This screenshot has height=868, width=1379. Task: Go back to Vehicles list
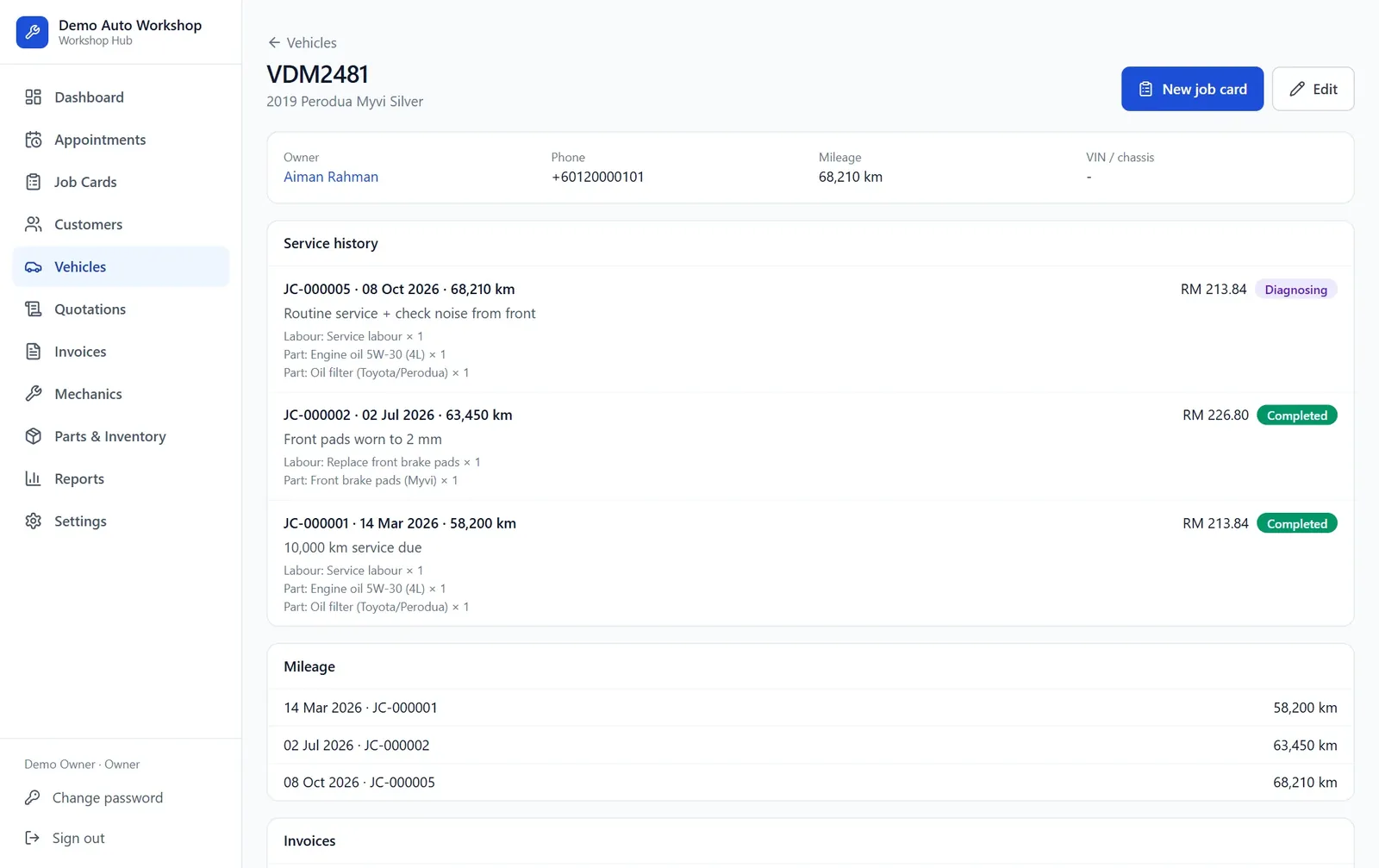(302, 42)
